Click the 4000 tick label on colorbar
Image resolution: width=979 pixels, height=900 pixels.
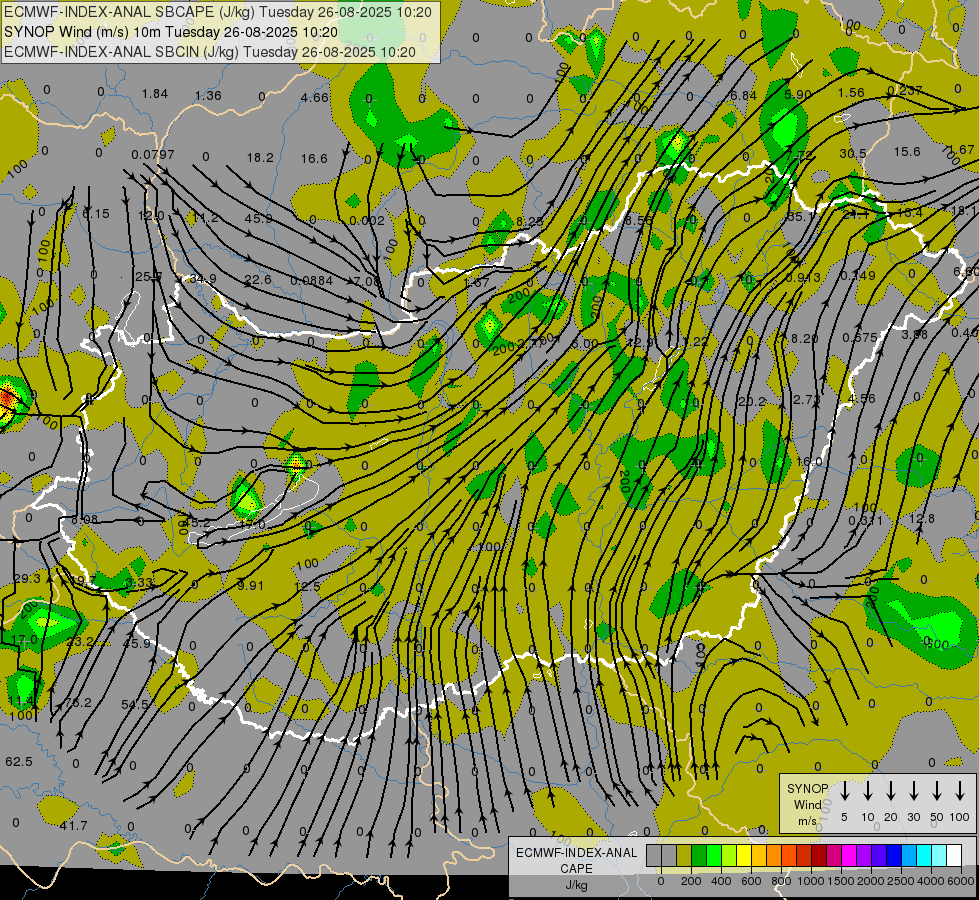coord(931,881)
